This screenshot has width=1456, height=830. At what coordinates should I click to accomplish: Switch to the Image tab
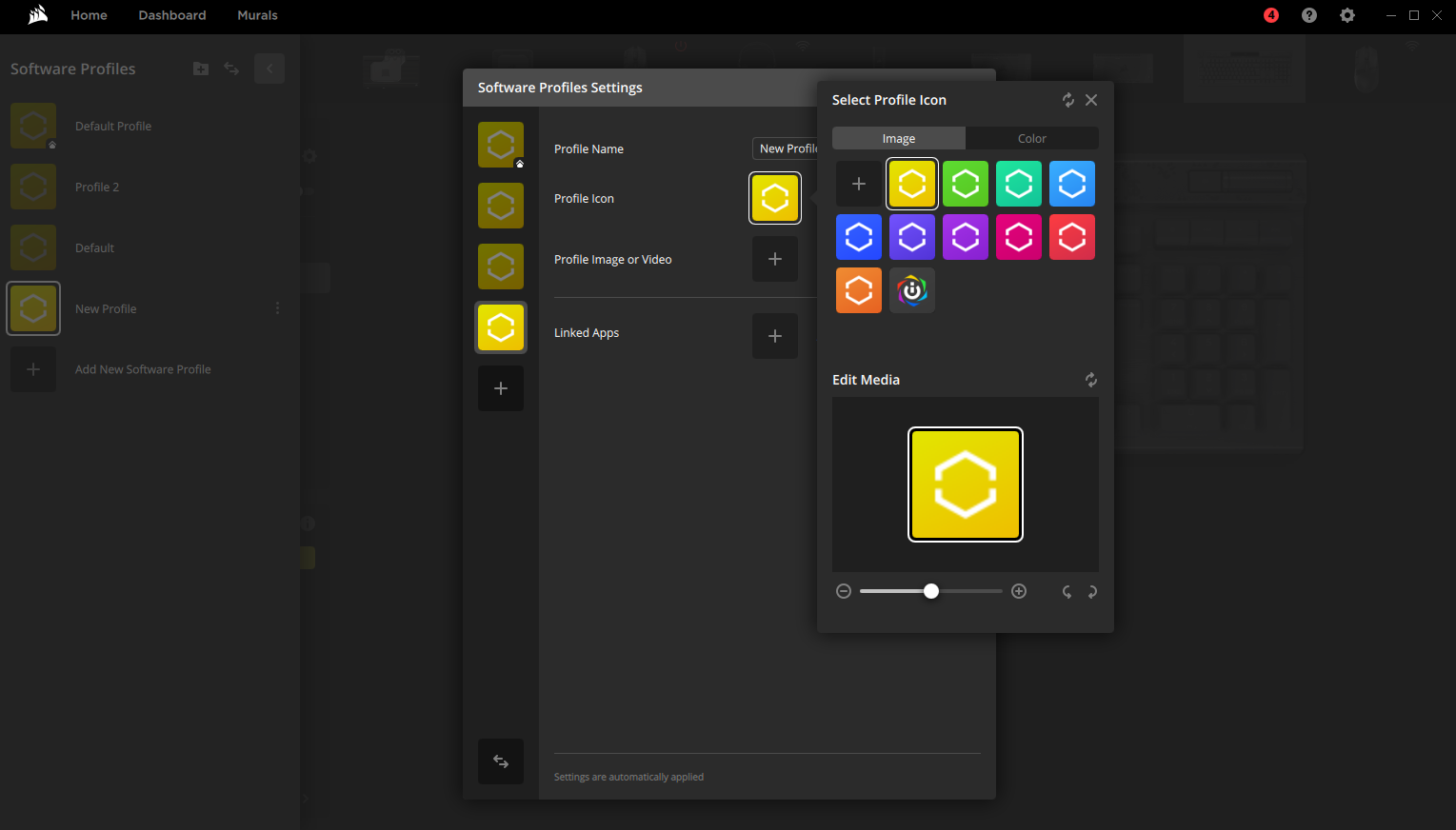898,138
